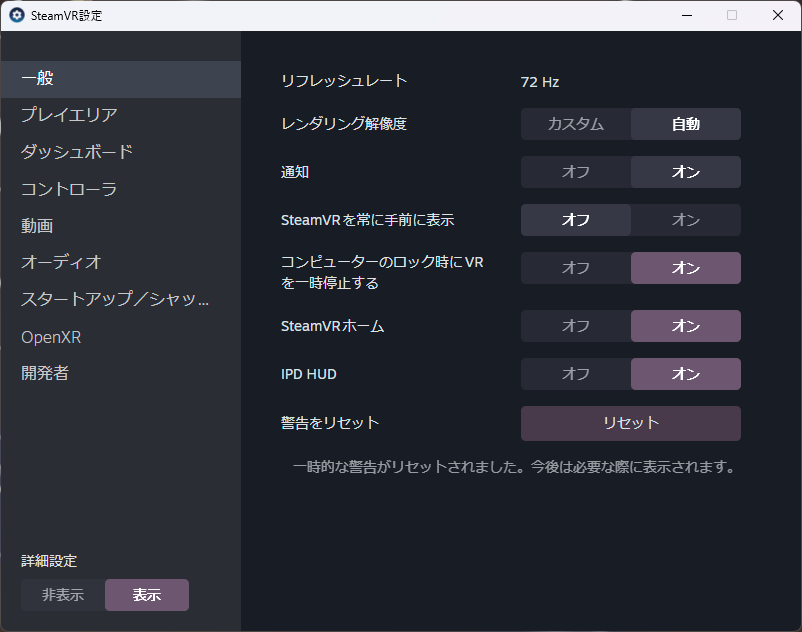The height and width of the screenshot is (632, 802).
Task: Switch to 動画 settings
Action: click(121, 225)
